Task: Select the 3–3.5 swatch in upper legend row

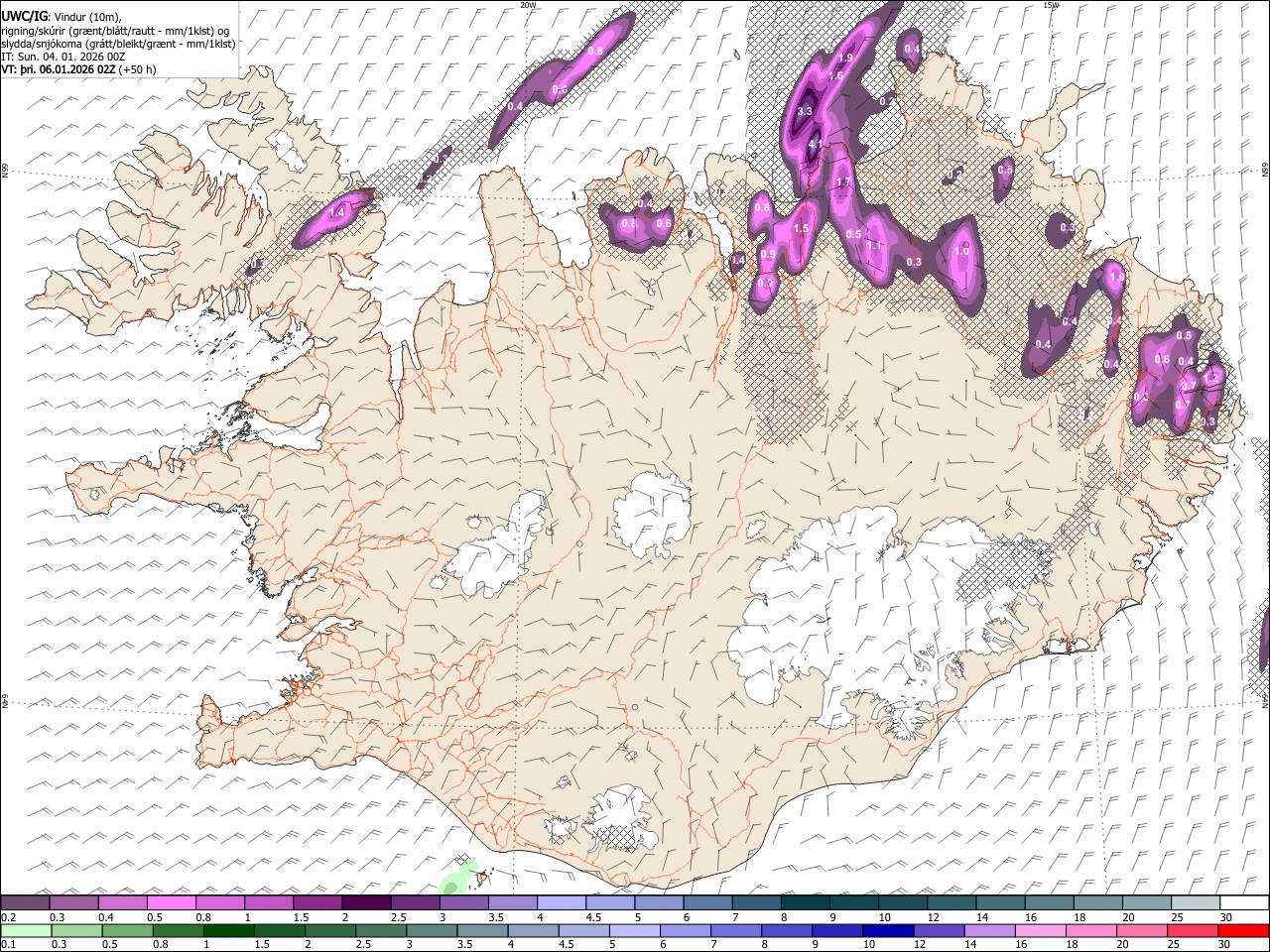Action: (463, 902)
